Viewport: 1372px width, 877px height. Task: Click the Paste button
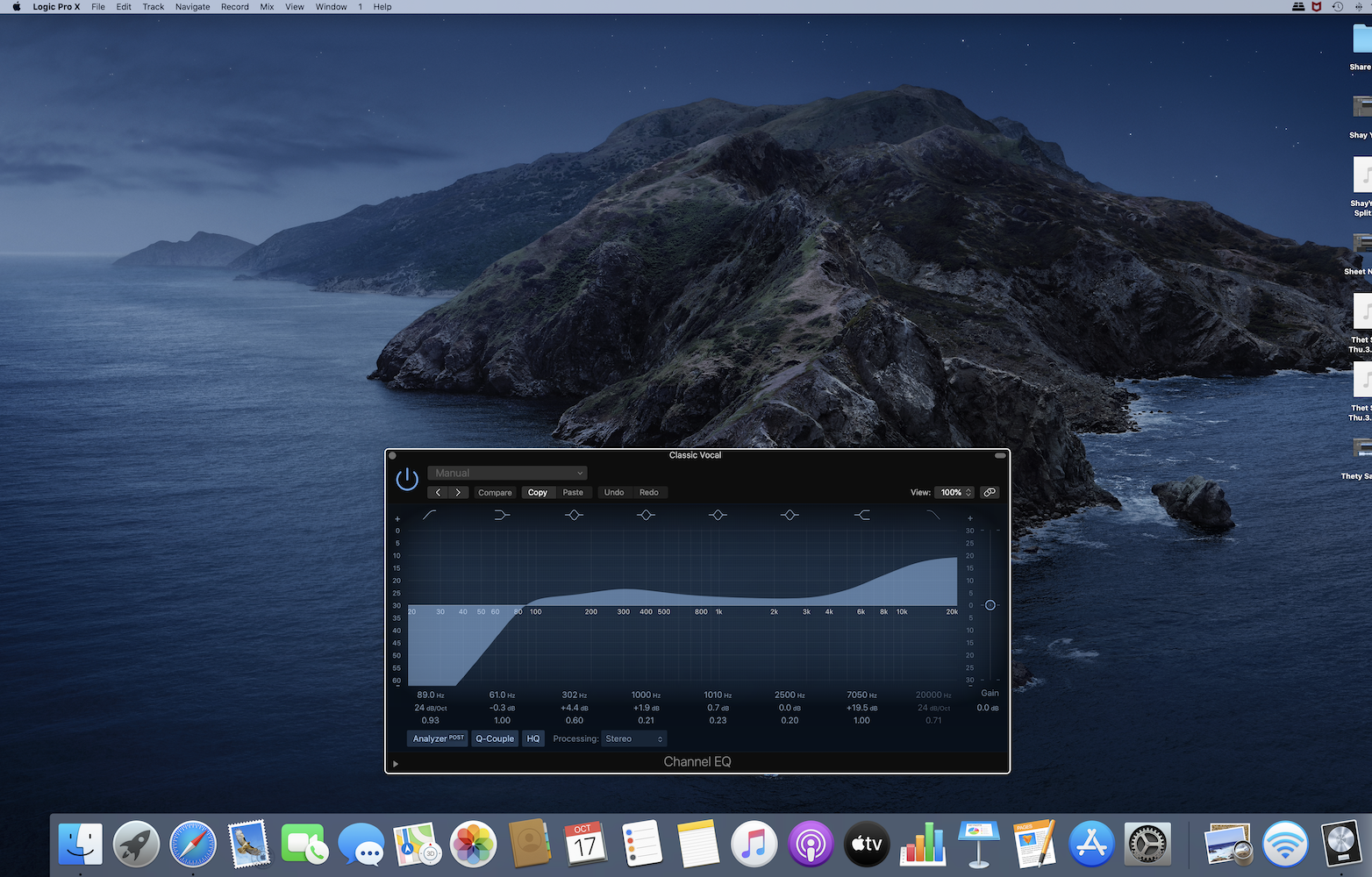click(x=573, y=493)
